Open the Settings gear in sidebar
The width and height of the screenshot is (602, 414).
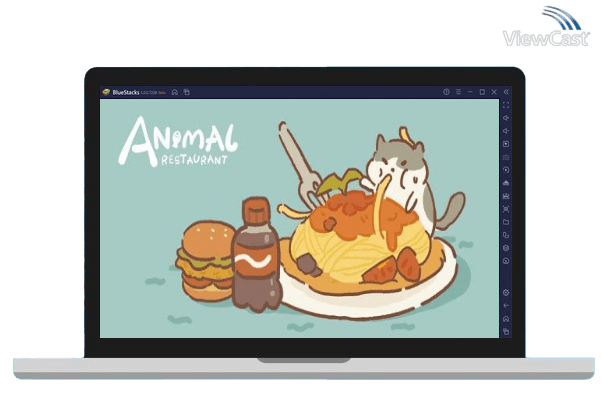coord(506,293)
